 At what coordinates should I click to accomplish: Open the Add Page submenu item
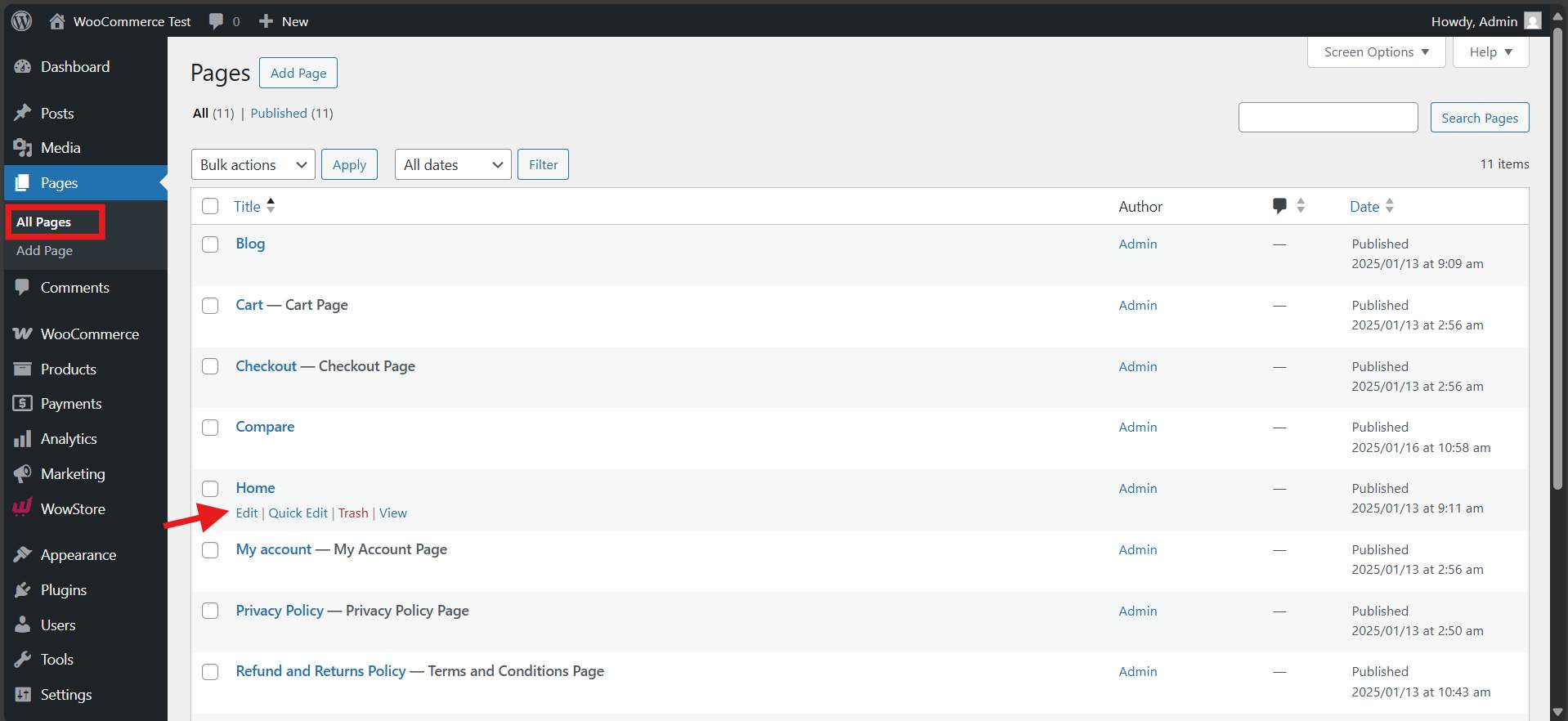45,251
